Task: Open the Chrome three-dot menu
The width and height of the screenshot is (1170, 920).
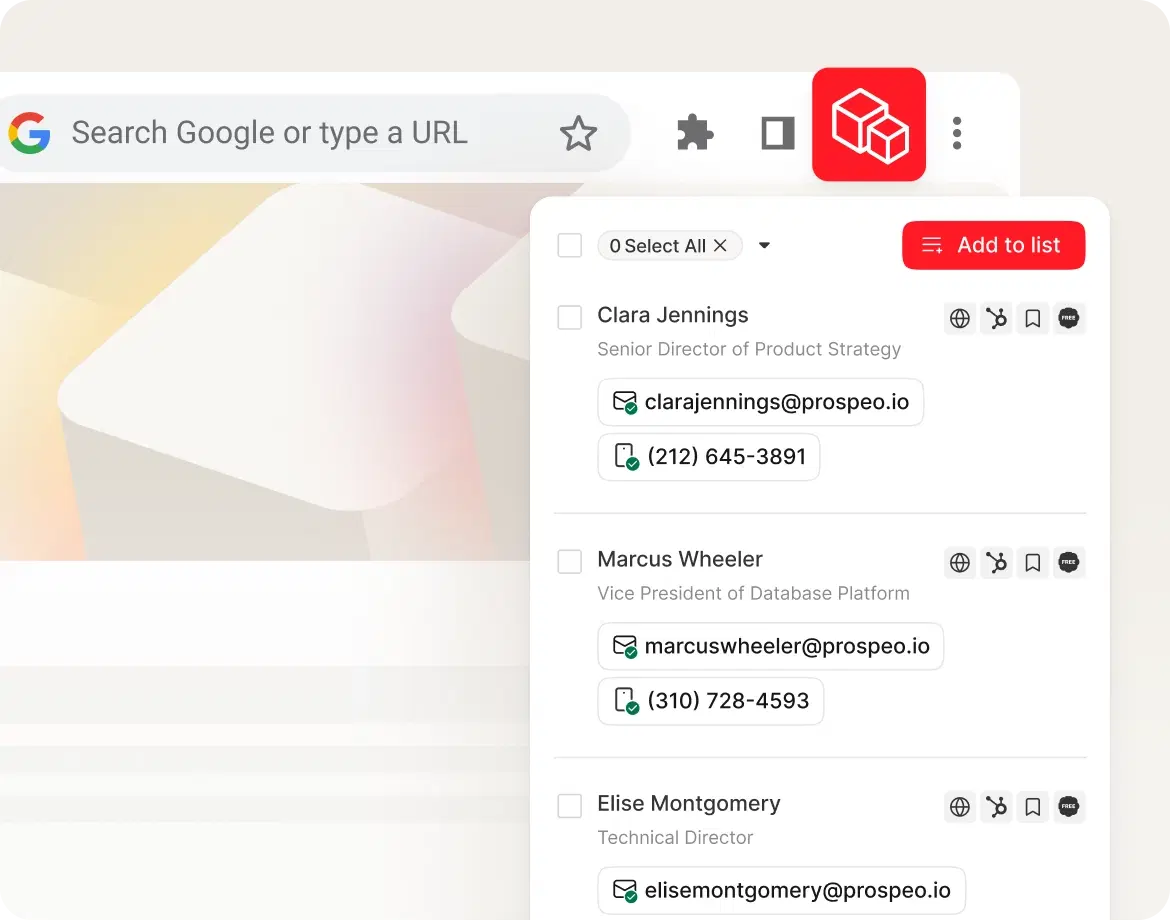Action: click(x=957, y=133)
